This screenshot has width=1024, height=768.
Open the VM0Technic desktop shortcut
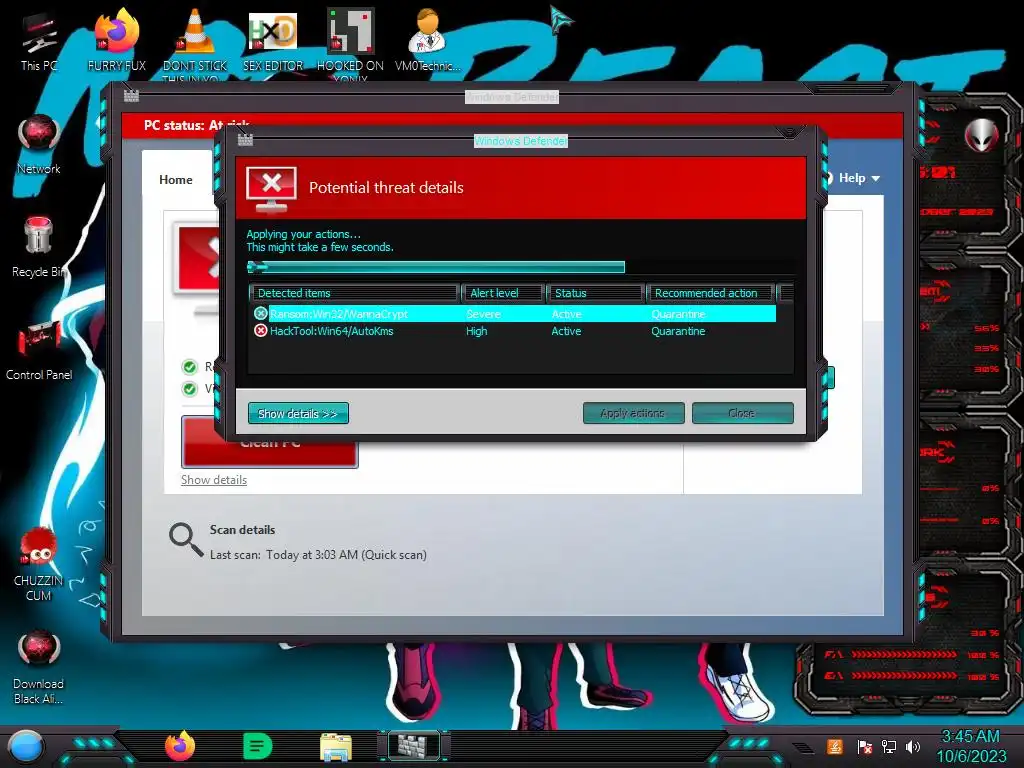[428, 40]
